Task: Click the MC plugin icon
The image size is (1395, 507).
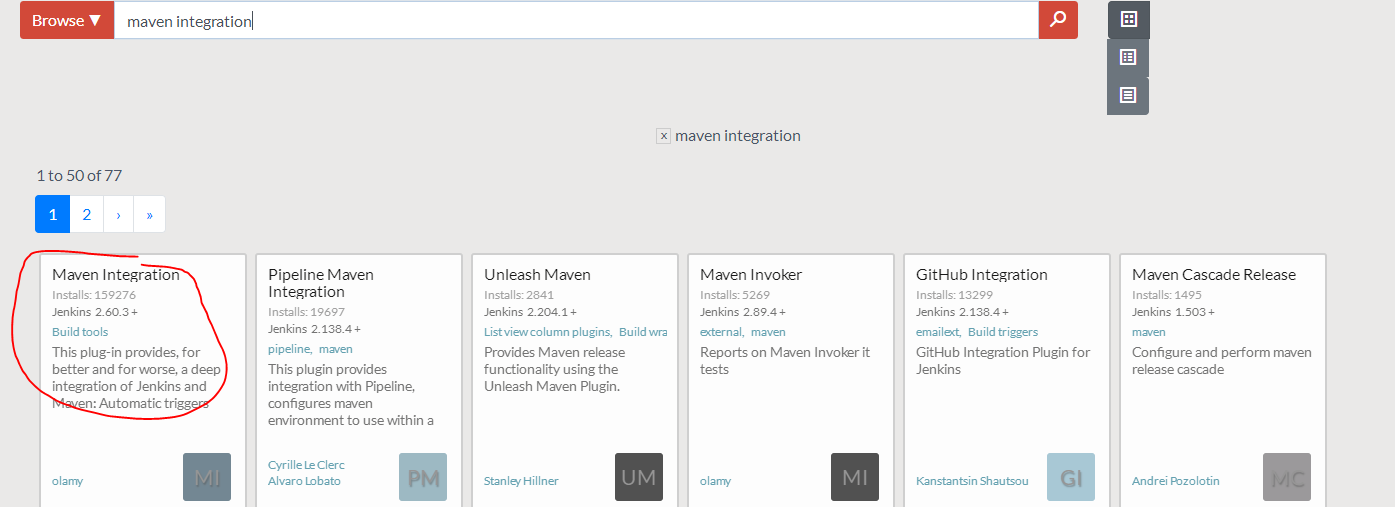Action: [1287, 477]
